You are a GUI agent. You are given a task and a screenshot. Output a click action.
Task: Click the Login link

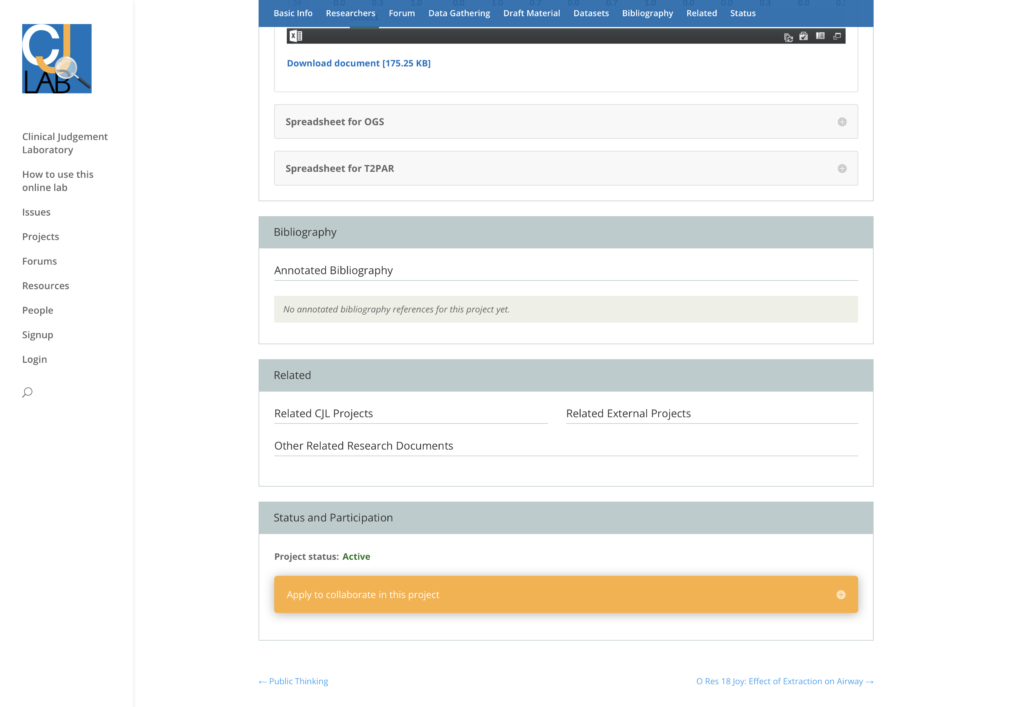click(x=34, y=360)
